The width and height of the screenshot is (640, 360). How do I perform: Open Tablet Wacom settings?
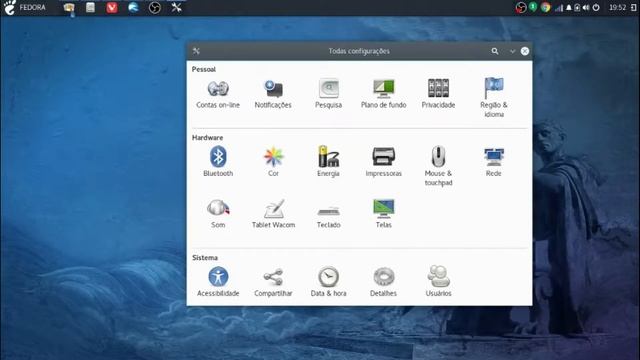pyautogui.click(x=273, y=213)
